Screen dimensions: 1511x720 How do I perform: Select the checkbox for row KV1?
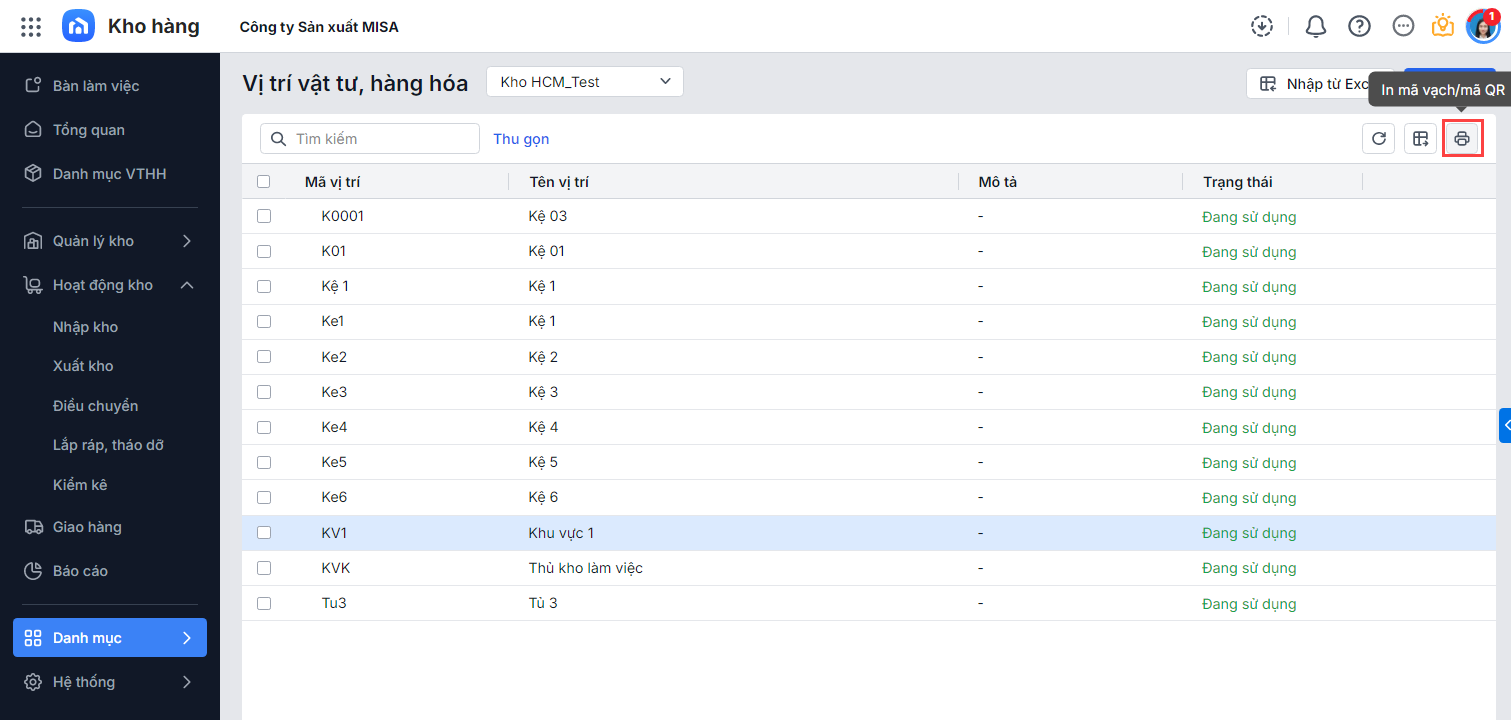[x=264, y=533]
